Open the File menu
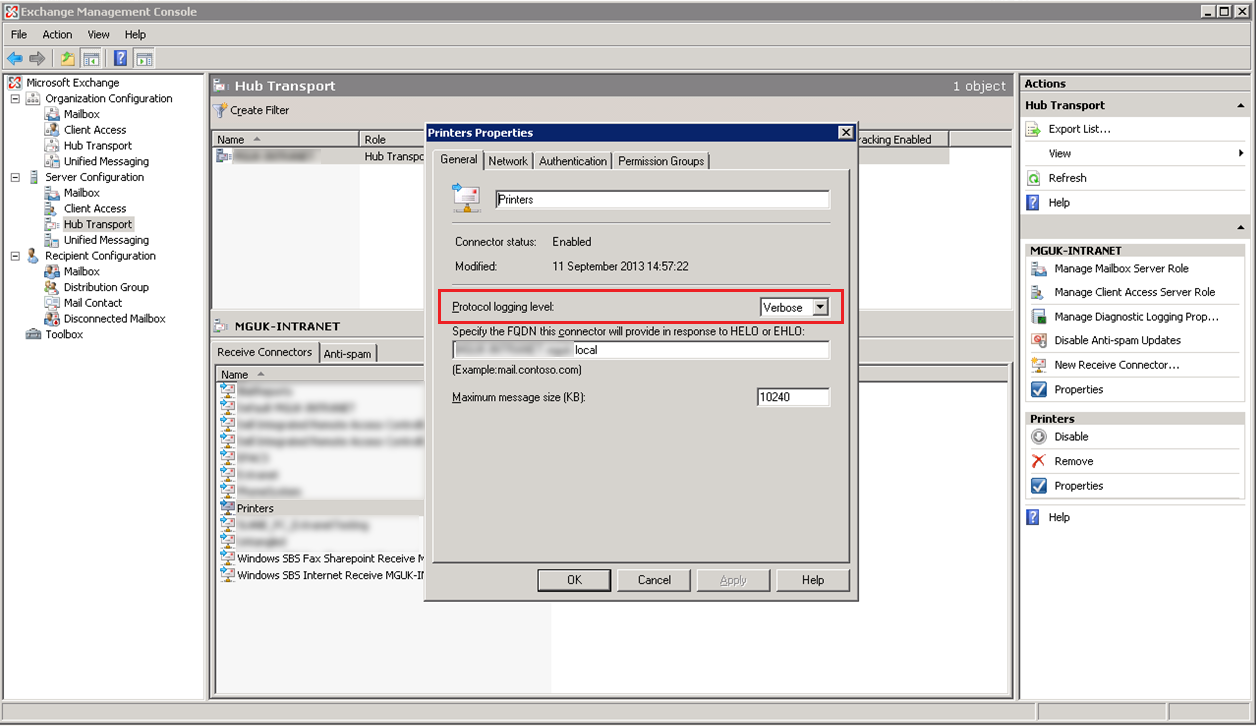The height and width of the screenshot is (726, 1256). coord(19,35)
